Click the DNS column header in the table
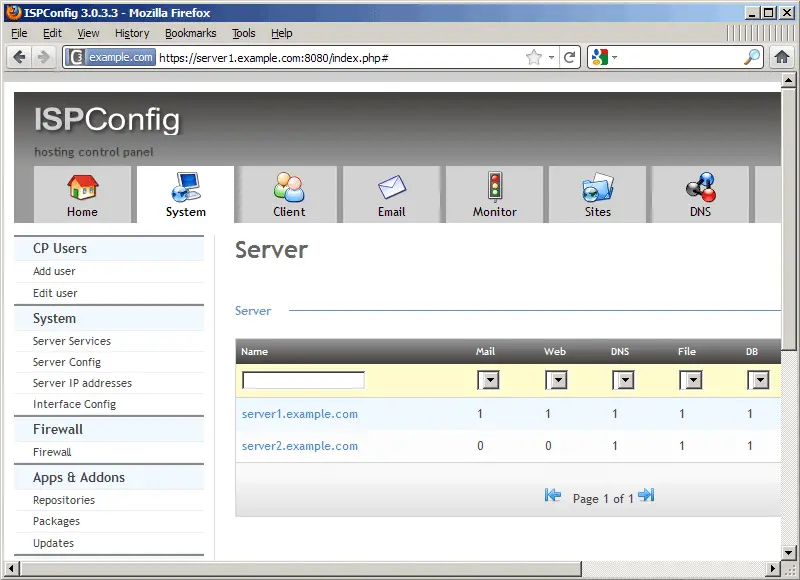Screen dimensions: 800x580 pyautogui.click(x=620, y=351)
